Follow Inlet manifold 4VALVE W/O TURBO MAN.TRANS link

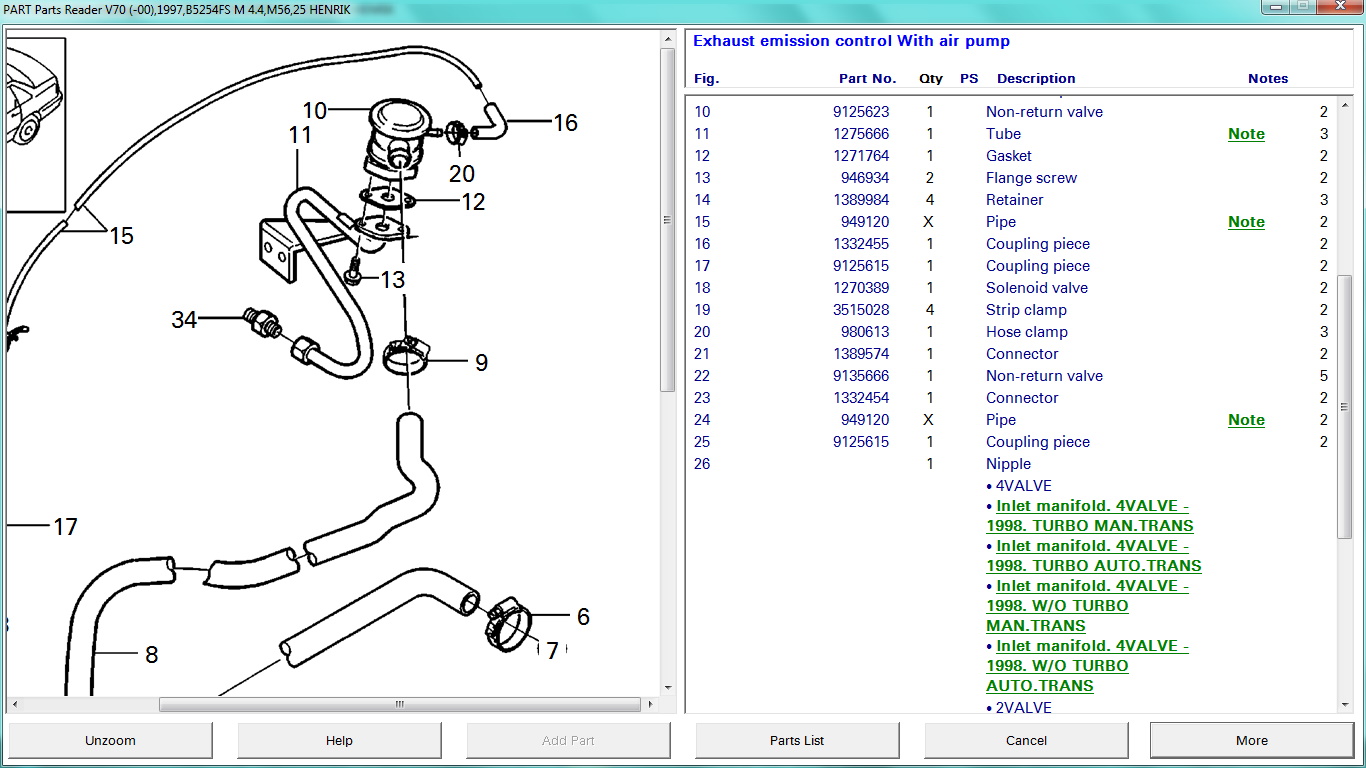(1088, 606)
